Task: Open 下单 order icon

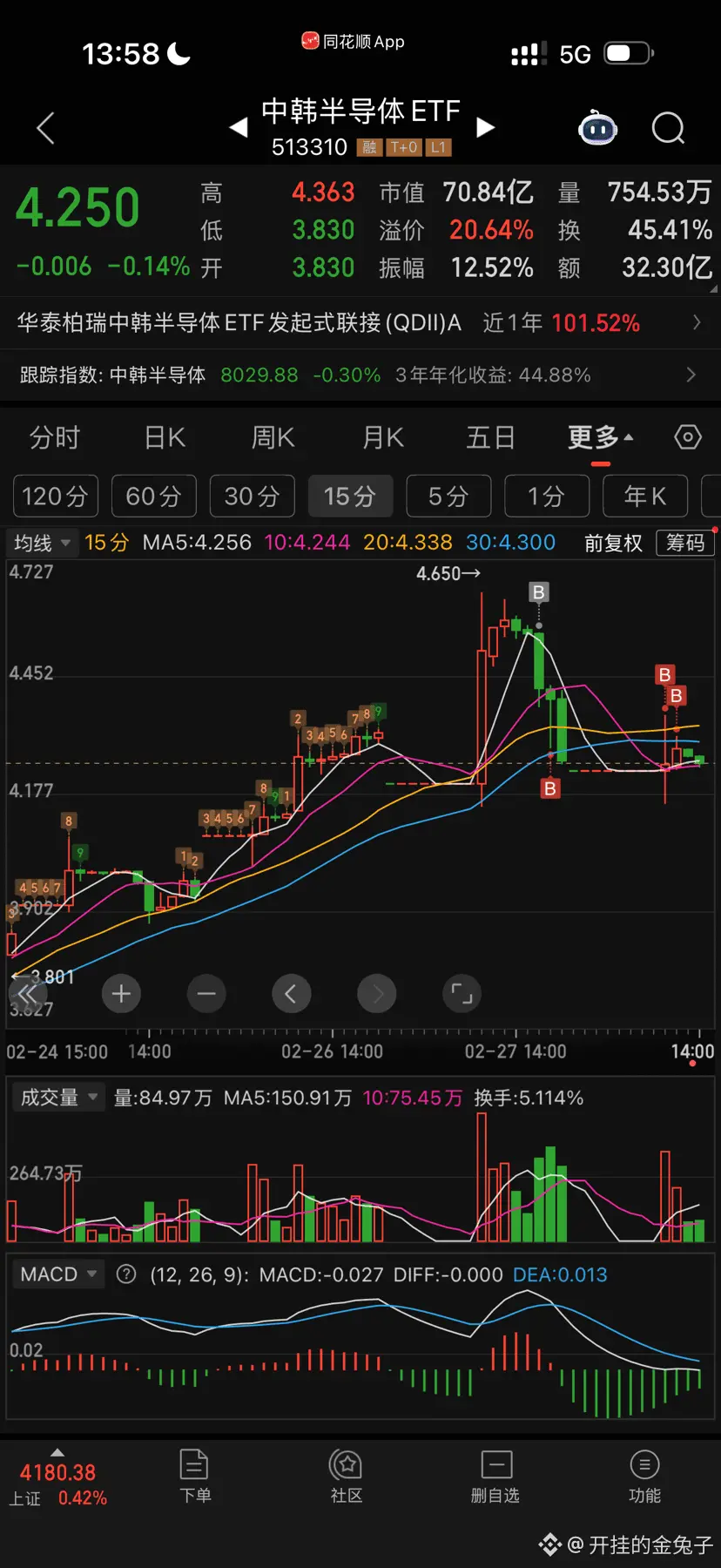Action: pos(194,1477)
